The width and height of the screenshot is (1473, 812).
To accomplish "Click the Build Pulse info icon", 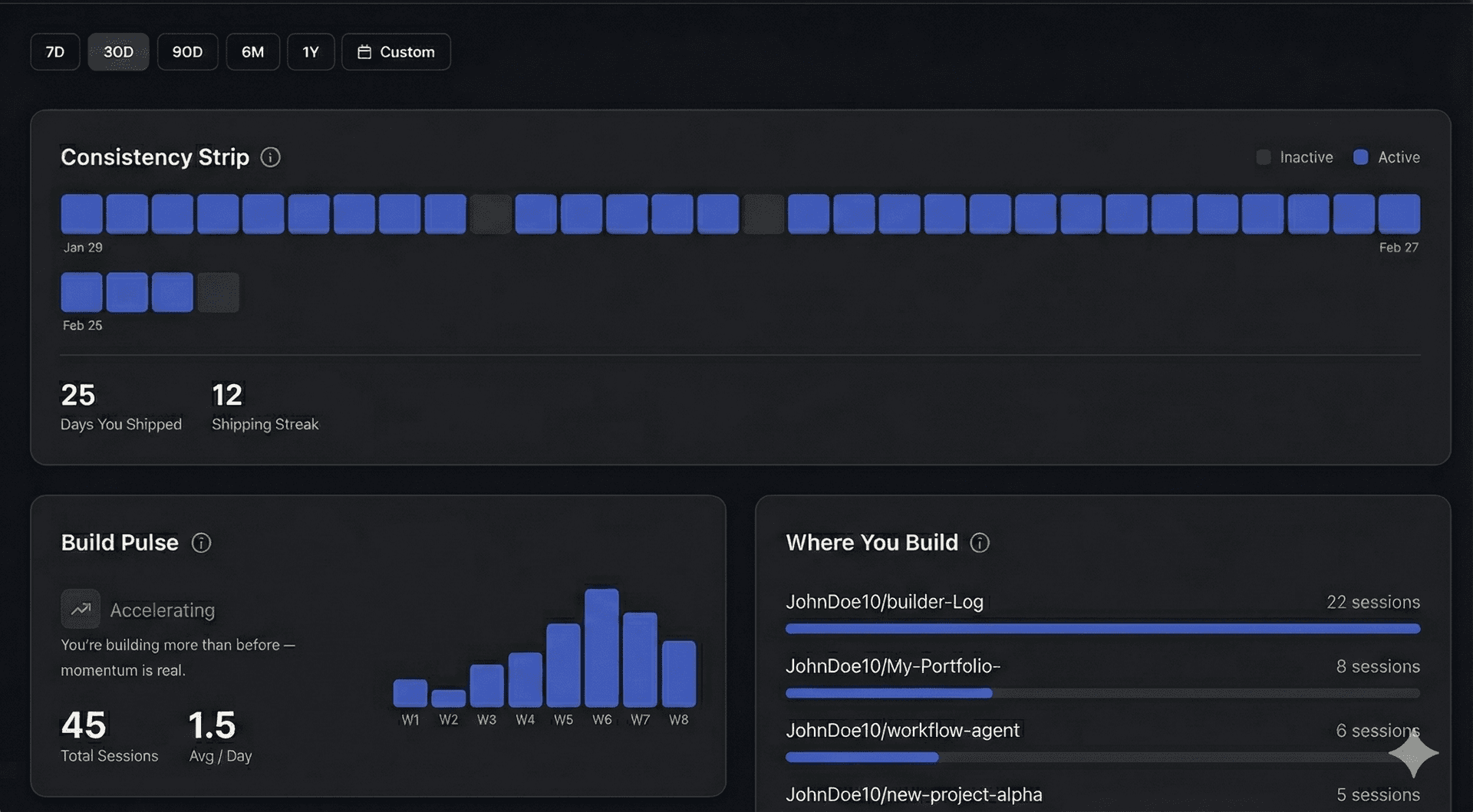I will 201,543.
